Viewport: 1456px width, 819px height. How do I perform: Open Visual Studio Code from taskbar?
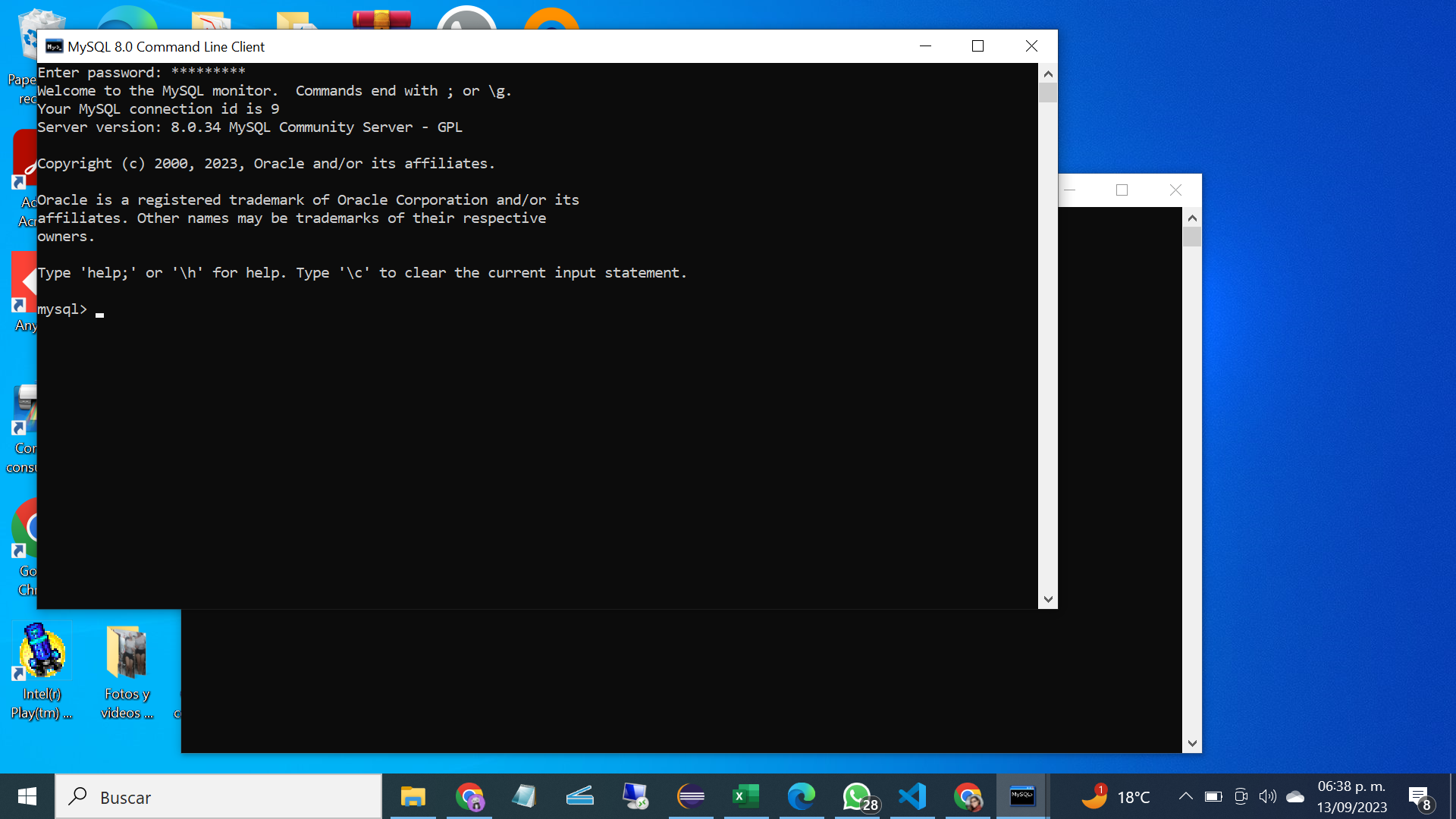click(x=912, y=796)
